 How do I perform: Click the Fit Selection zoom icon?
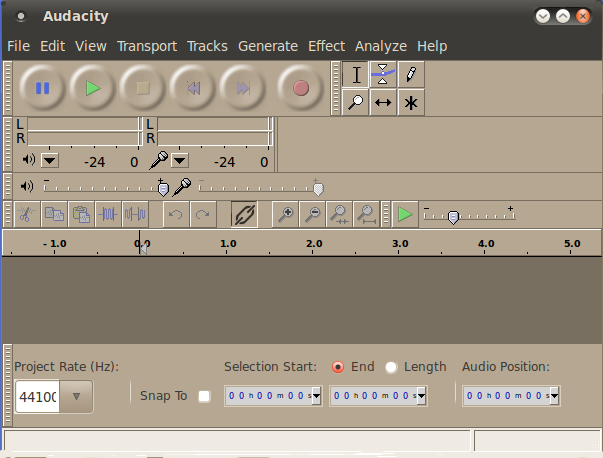[x=339, y=214]
